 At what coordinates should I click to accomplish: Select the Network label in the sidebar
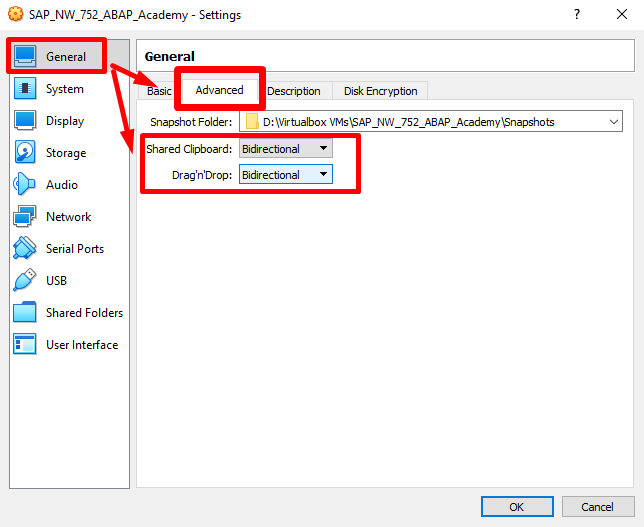69,216
